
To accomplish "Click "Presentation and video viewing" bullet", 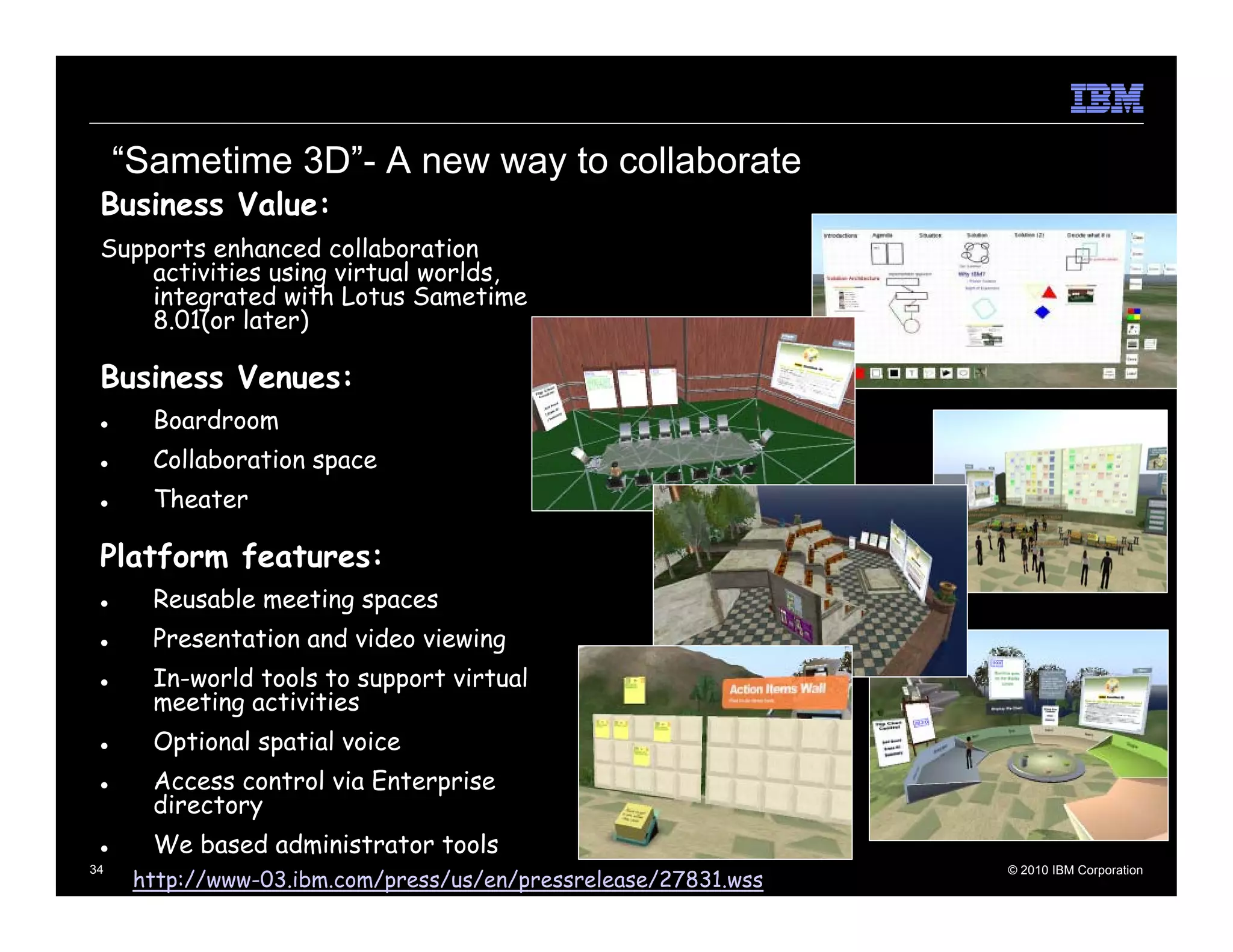I will (x=329, y=639).
